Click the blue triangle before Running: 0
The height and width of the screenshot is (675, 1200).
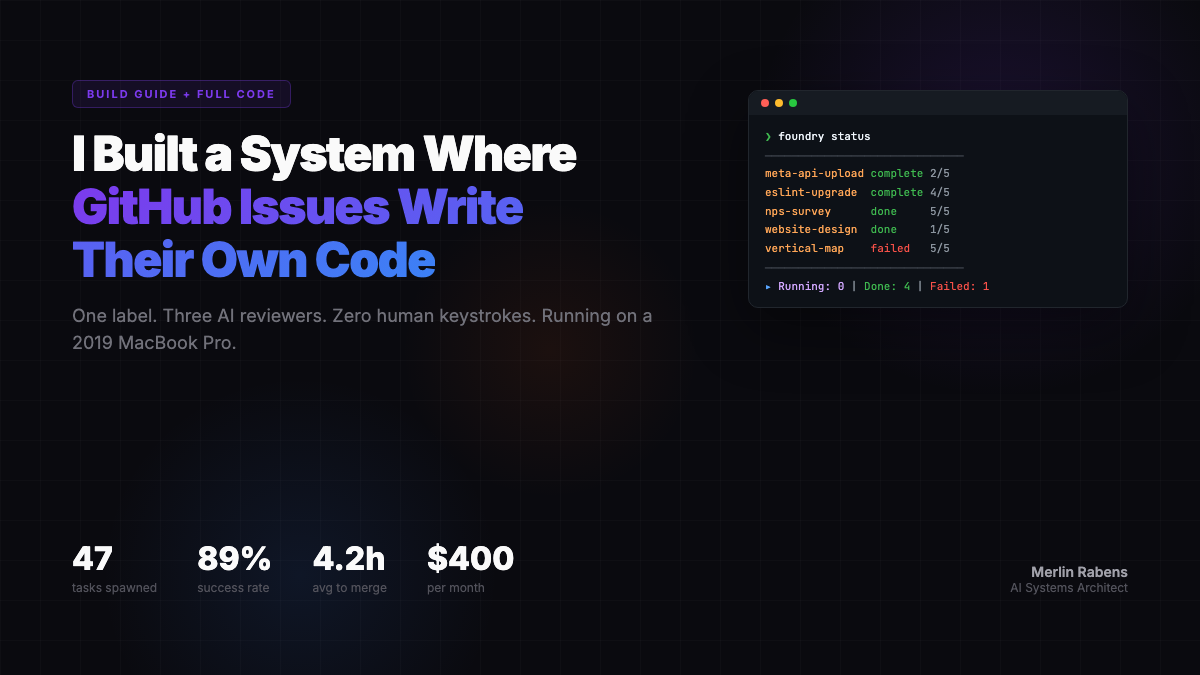(x=768, y=287)
